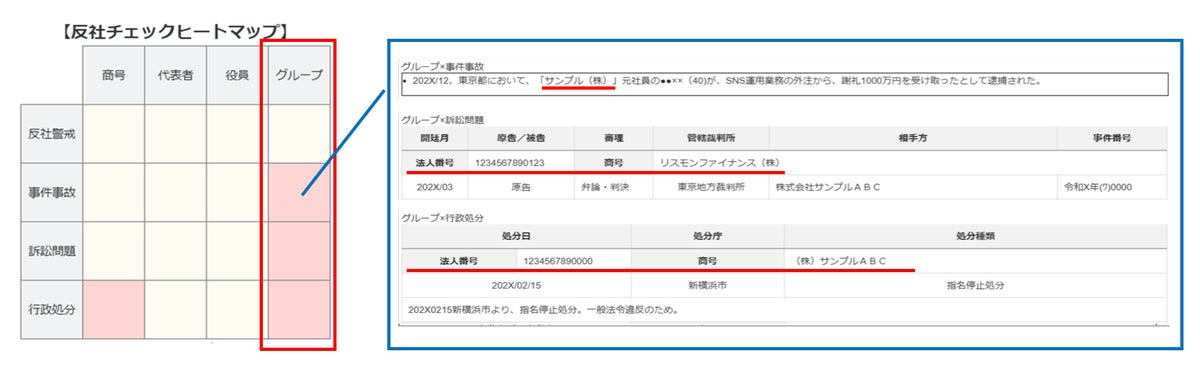Click the company name (株)サンプルABC
The width and height of the screenshot is (1200, 370).
tap(841, 260)
